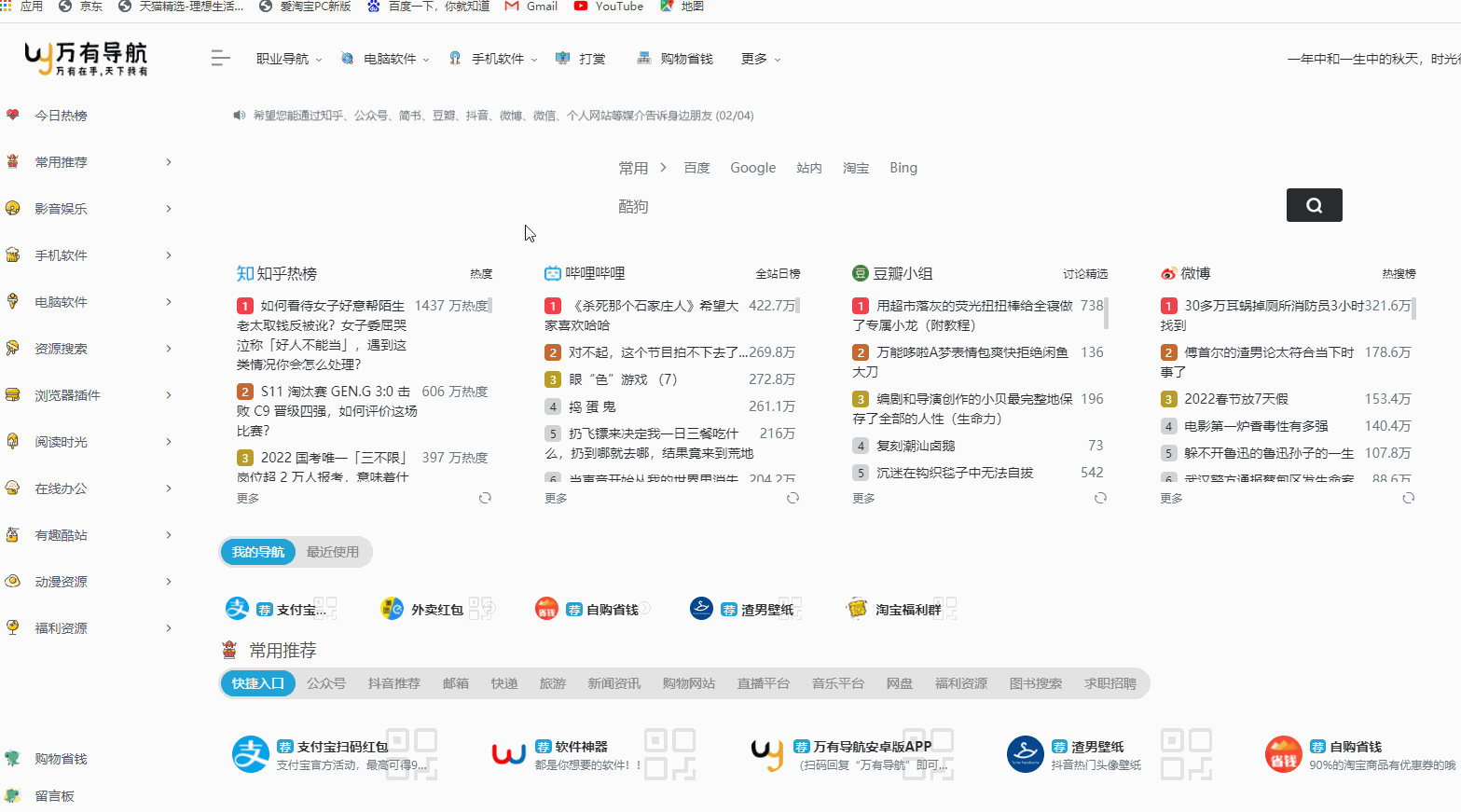Open the 手机软件 top menu dropdown
The height and width of the screenshot is (812, 1461).
(493, 59)
